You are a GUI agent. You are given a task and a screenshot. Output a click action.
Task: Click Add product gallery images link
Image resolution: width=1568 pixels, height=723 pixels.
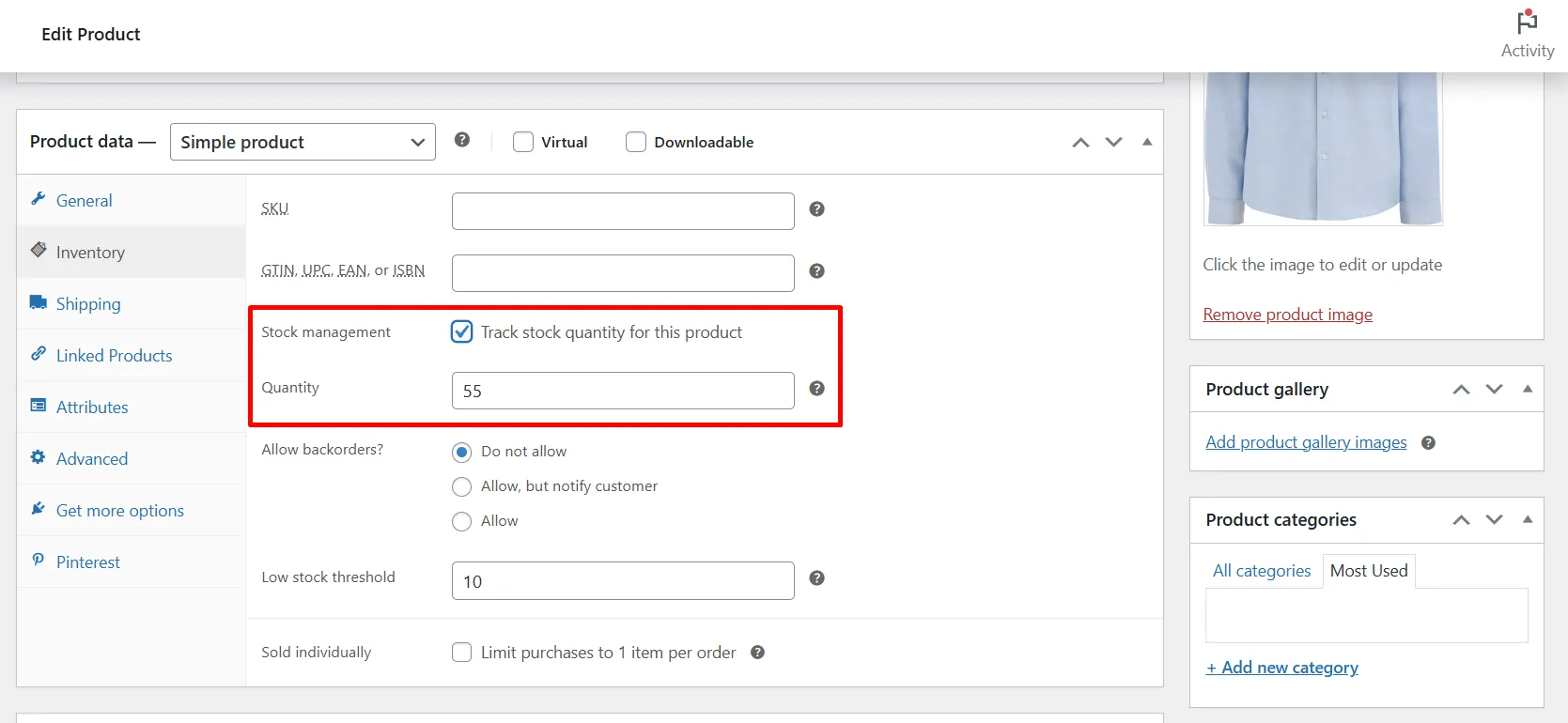pyautogui.click(x=1306, y=442)
